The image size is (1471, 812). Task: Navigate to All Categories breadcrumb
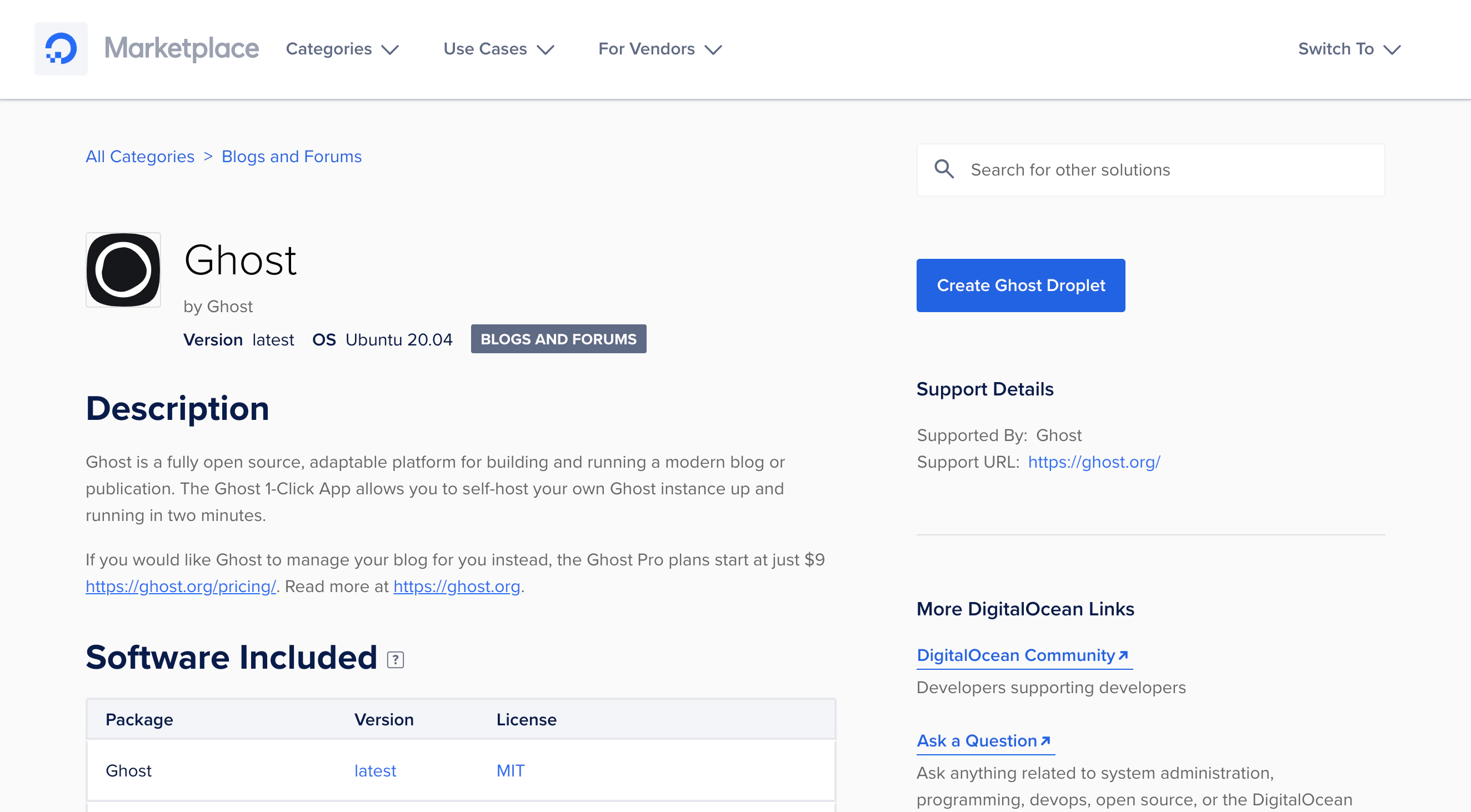[x=140, y=156]
